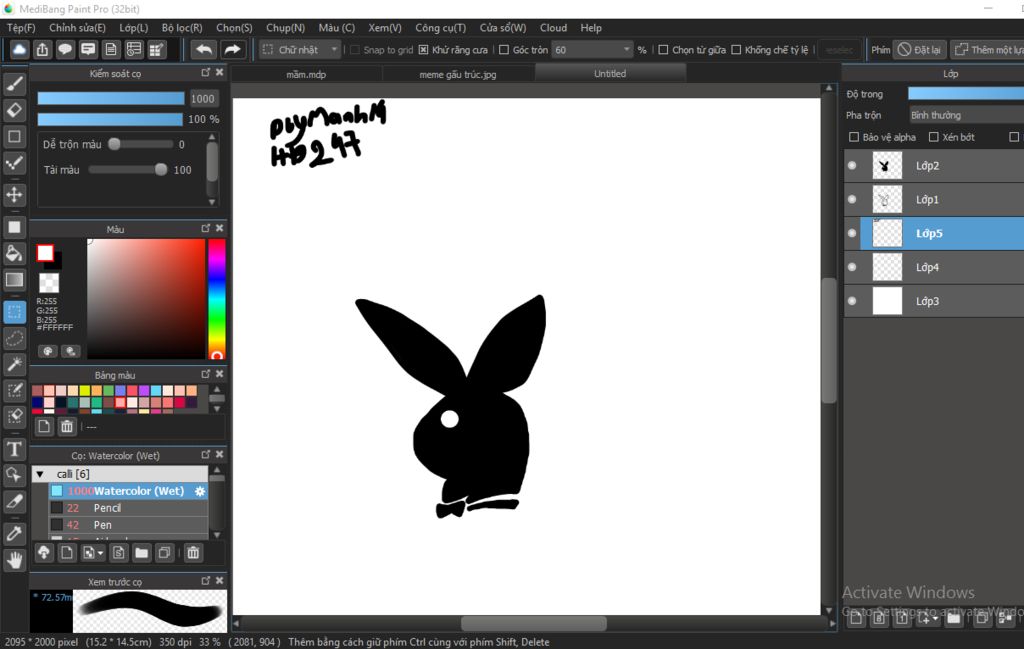
Task: Select the Fill rectangle tool
Action: tap(14, 227)
